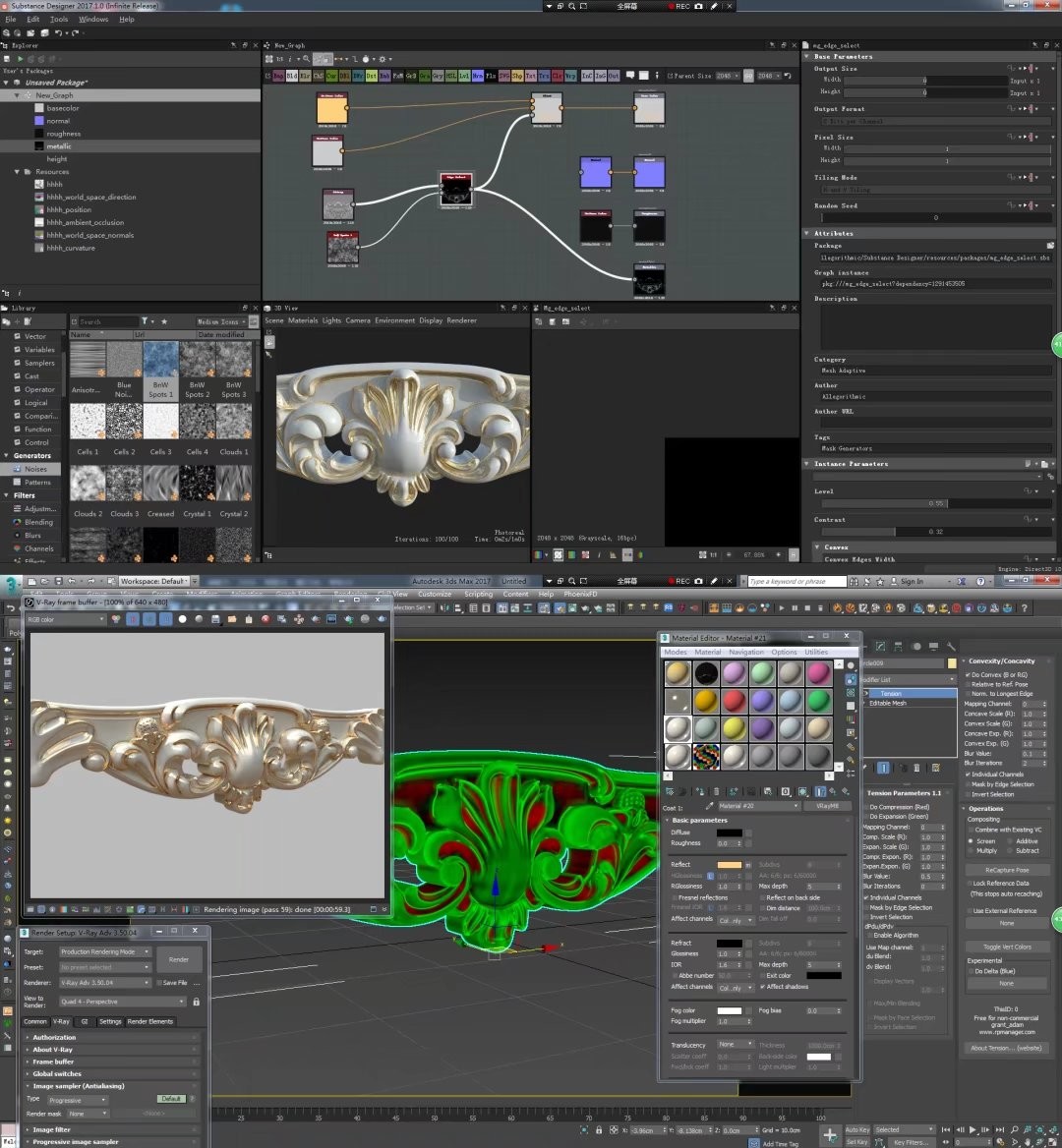Enable the Save File checkbox in Render Setup

pos(159,983)
